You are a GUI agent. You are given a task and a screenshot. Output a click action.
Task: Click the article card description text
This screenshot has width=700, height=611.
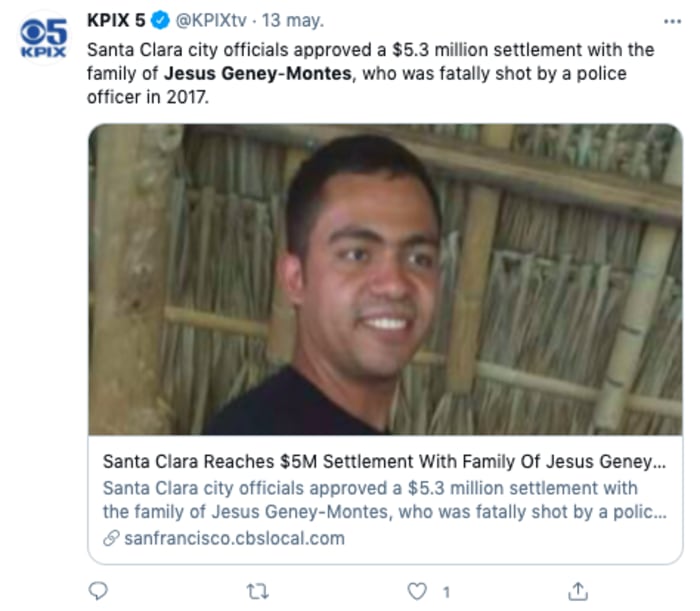[x=385, y=500]
